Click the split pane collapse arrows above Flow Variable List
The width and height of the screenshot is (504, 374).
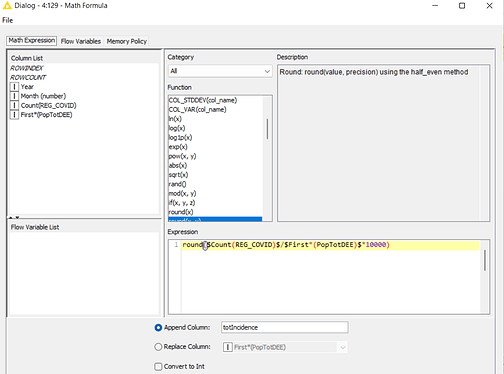(x=14, y=217)
